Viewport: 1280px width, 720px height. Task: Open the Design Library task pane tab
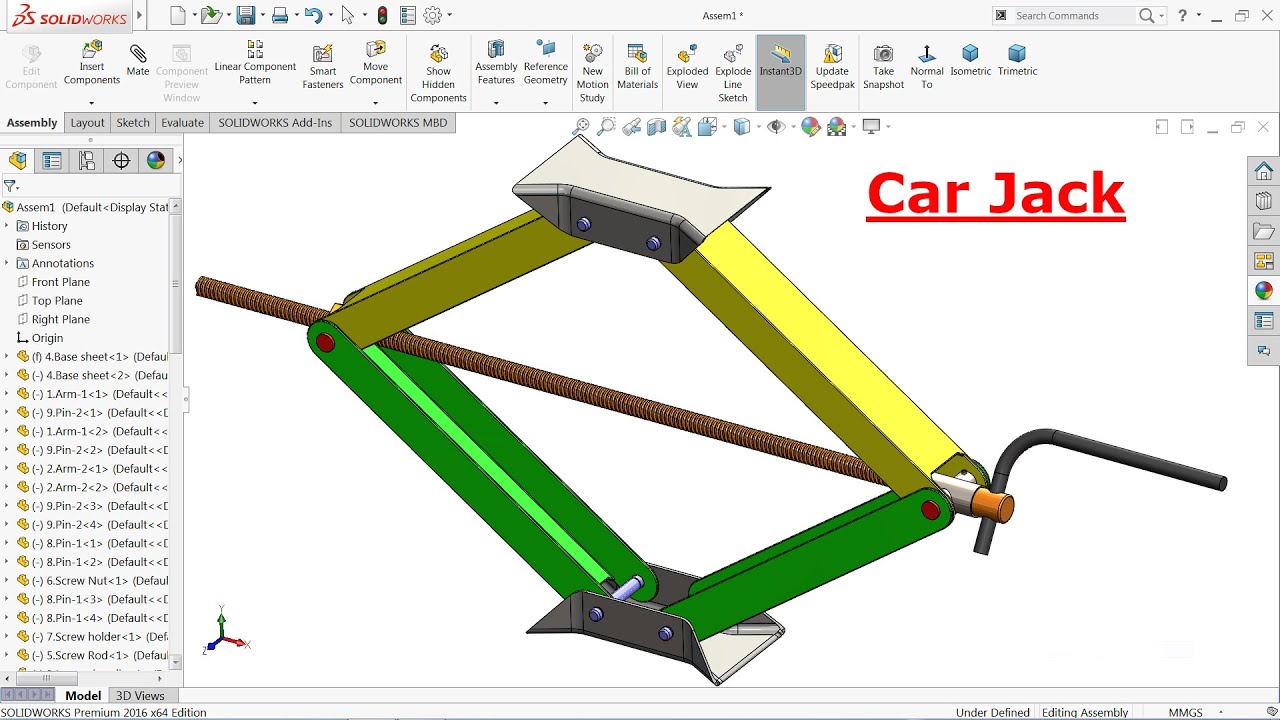pos(1264,201)
